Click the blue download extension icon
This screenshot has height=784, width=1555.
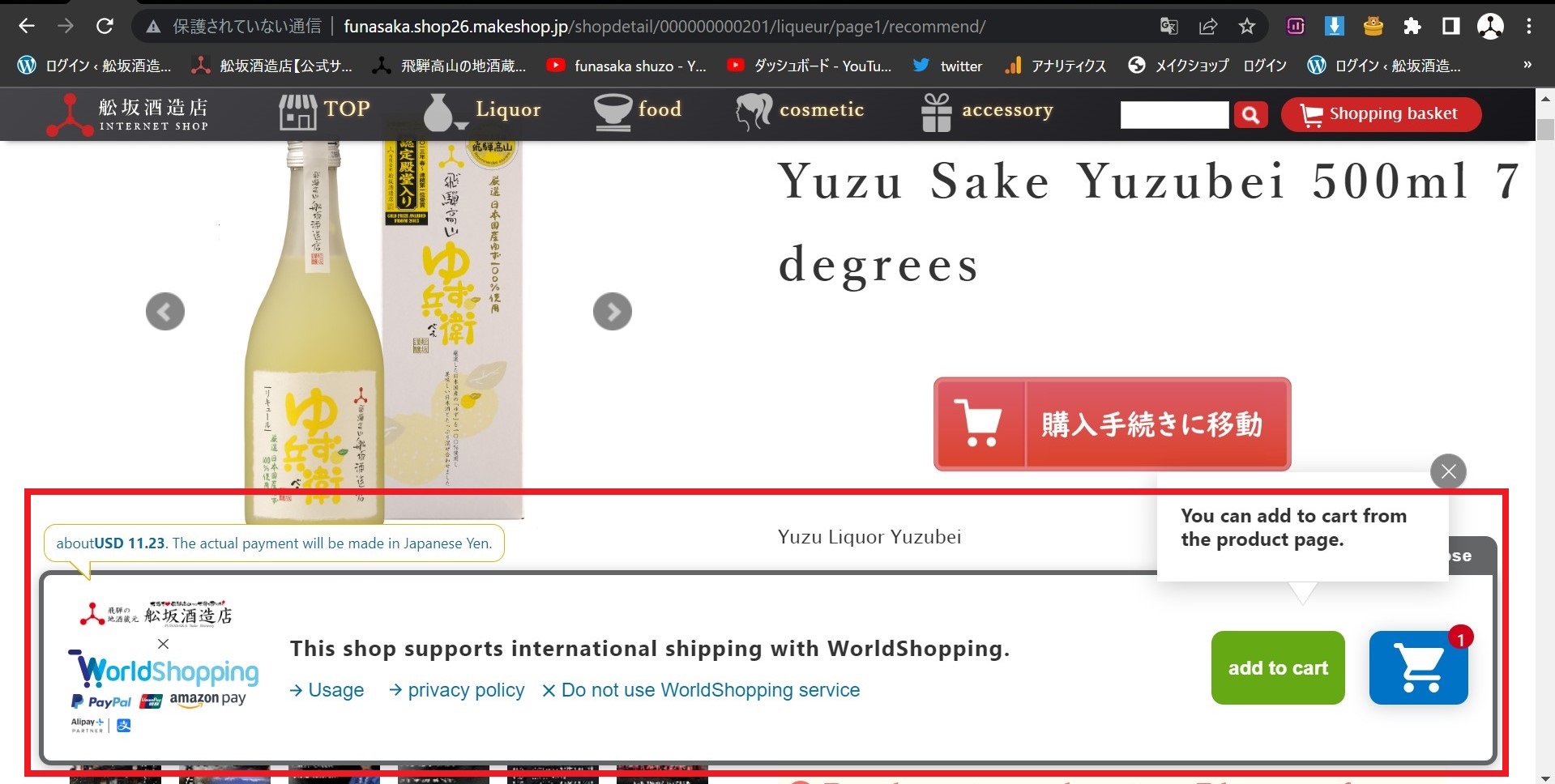[x=1334, y=26]
